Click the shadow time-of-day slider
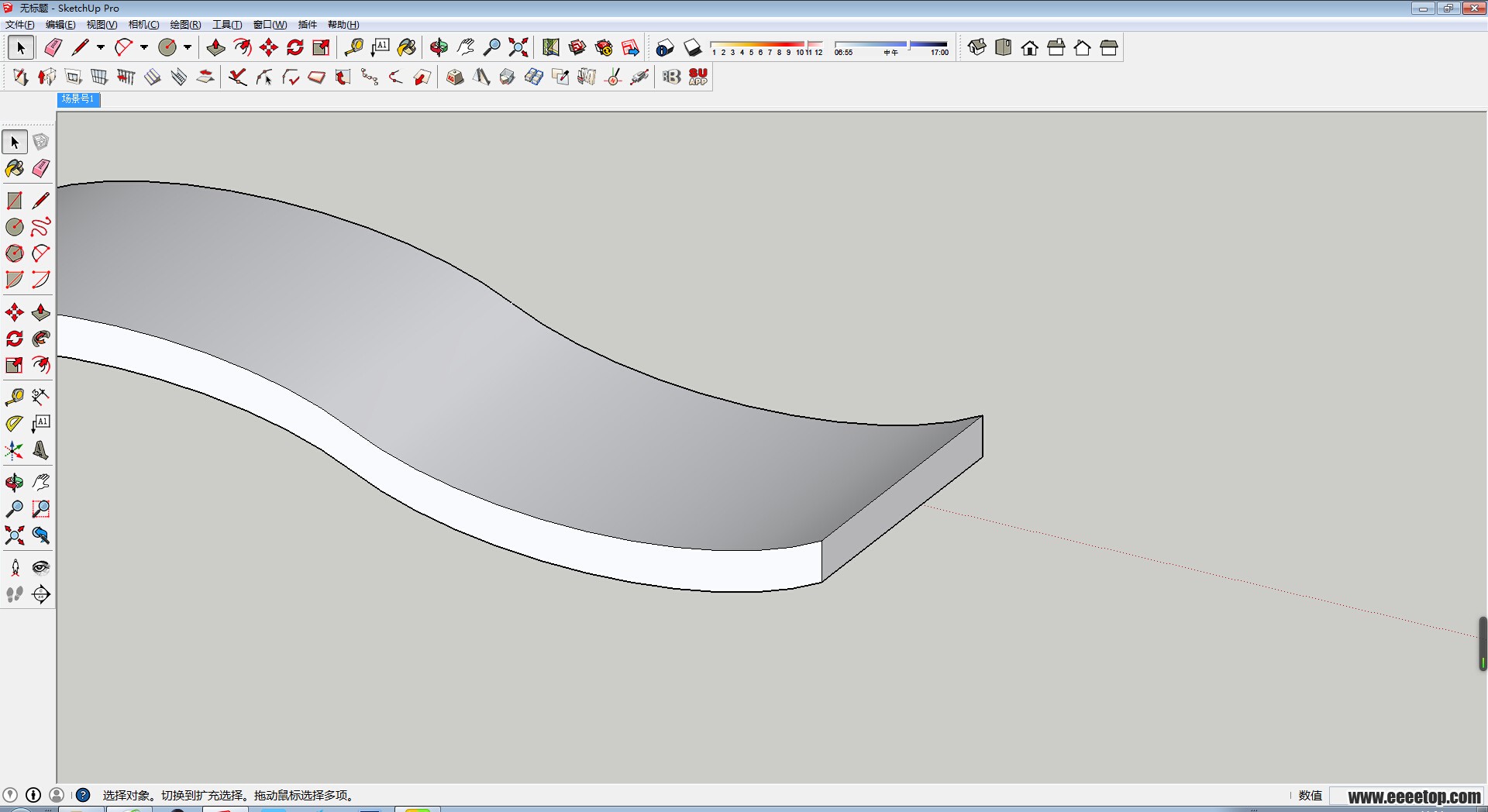The height and width of the screenshot is (812, 1488). (891, 44)
